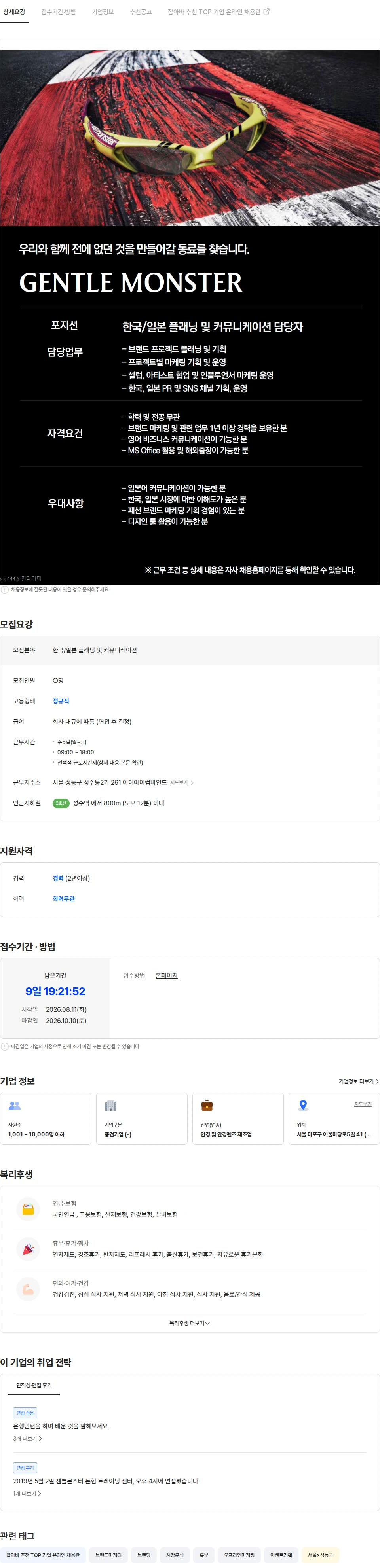Viewport: 380px width, 1568px height.
Task: Open the 홈페이지 application method link
Action: click(x=166, y=976)
